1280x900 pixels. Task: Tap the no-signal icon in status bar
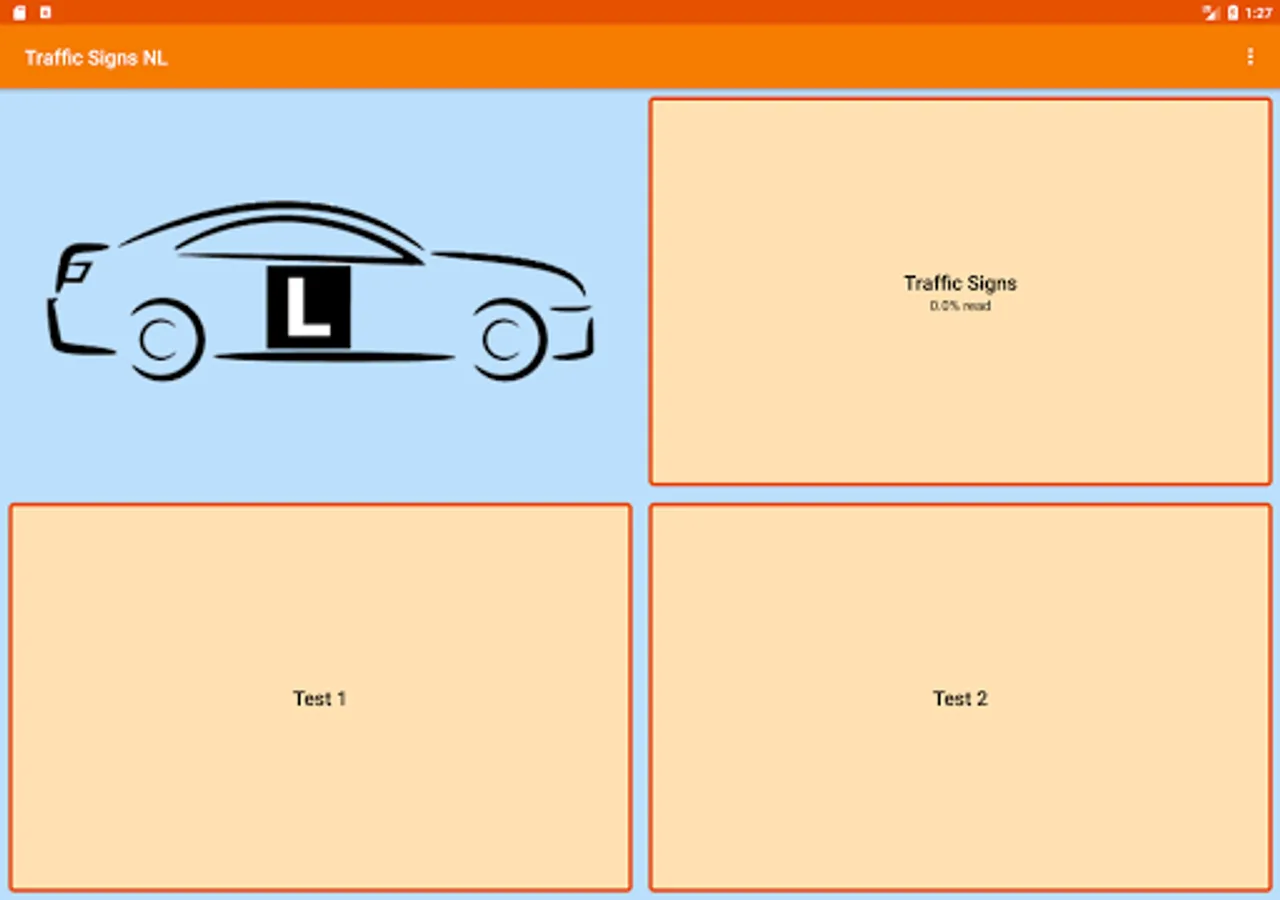tap(1211, 13)
